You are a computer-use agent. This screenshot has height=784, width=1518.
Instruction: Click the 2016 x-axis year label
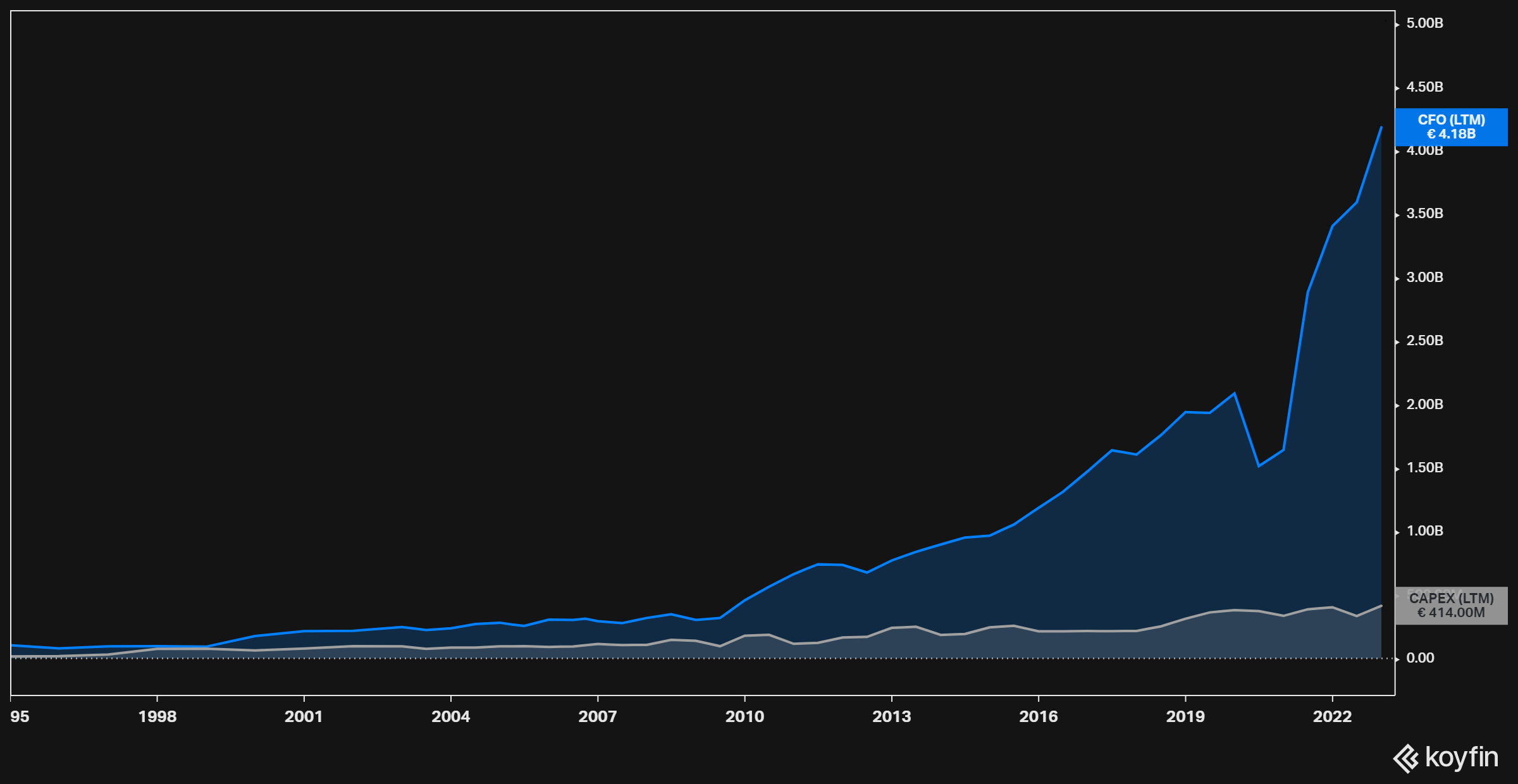coord(1039,716)
